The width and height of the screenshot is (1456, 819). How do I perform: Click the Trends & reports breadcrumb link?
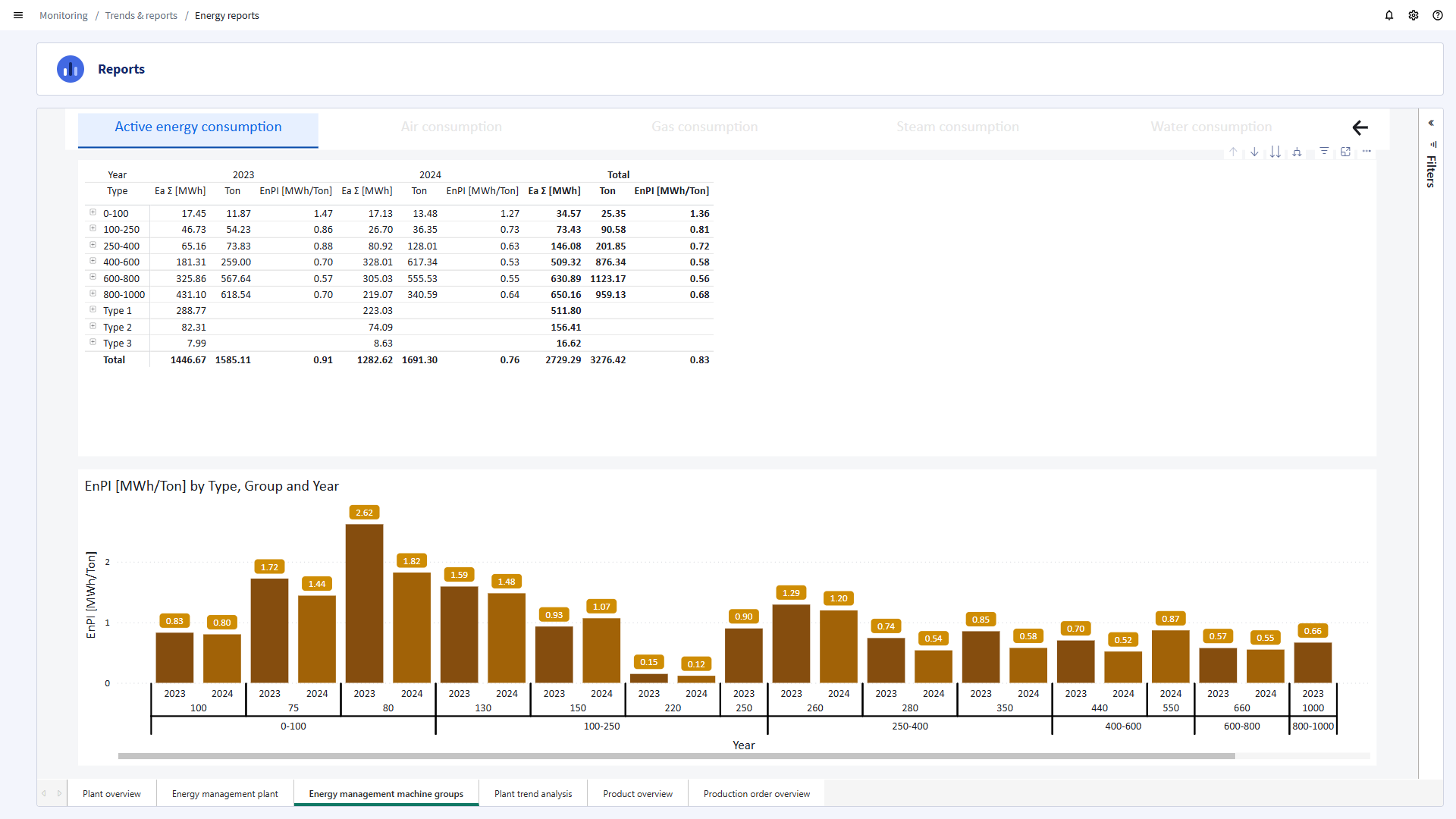point(141,15)
